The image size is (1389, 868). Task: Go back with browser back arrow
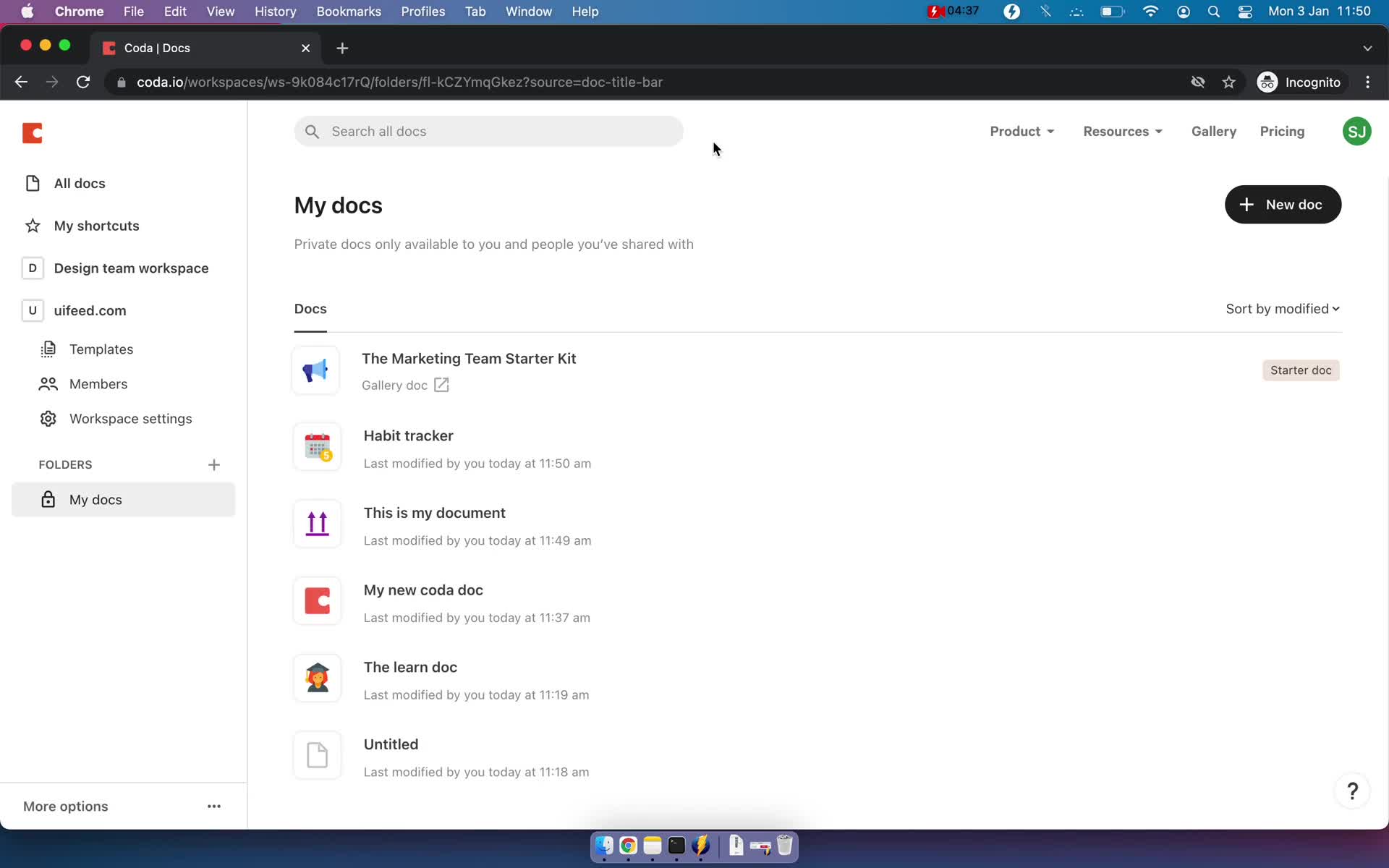click(21, 82)
